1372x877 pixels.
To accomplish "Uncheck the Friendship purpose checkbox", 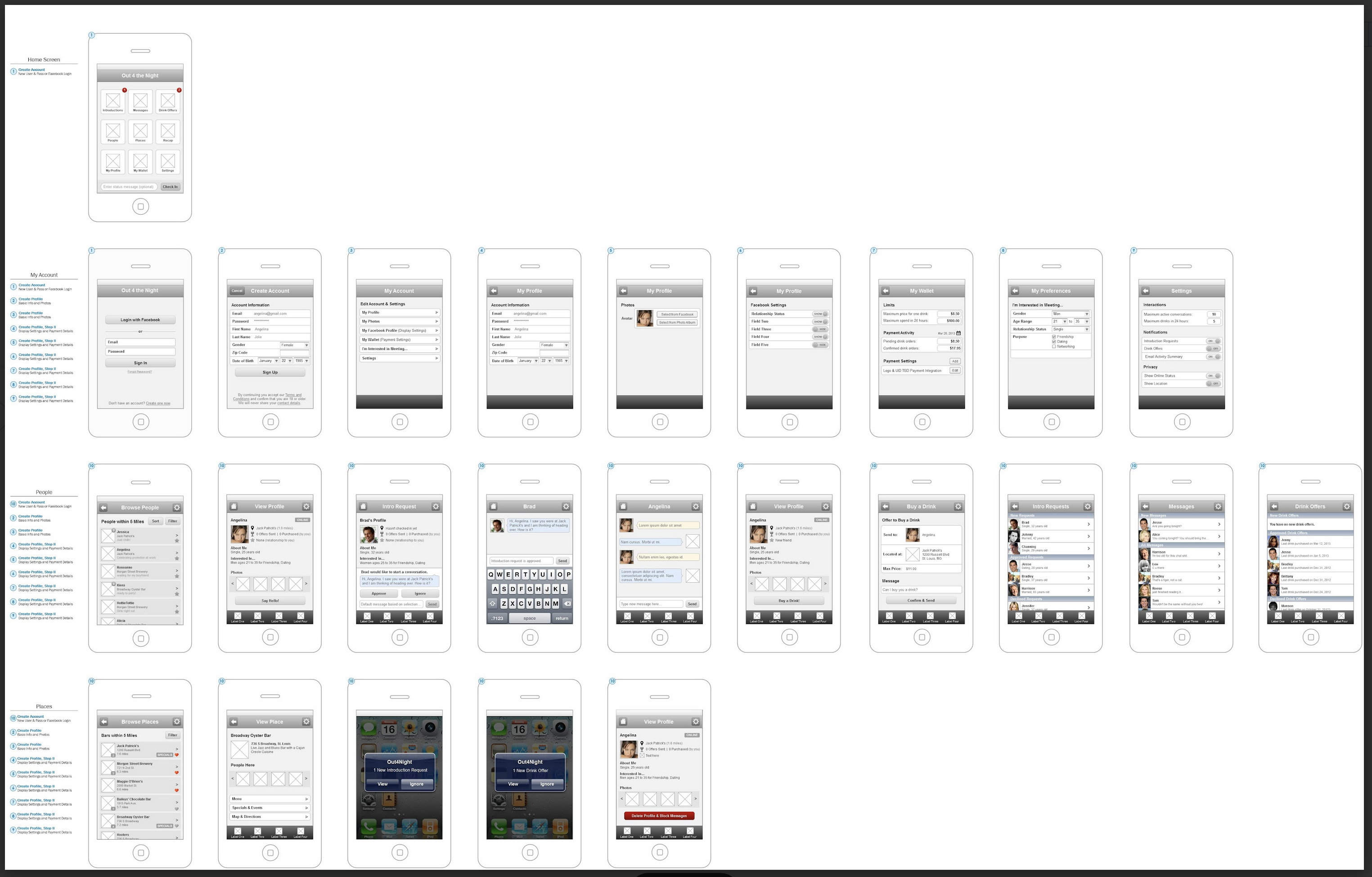I will click(x=1054, y=337).
